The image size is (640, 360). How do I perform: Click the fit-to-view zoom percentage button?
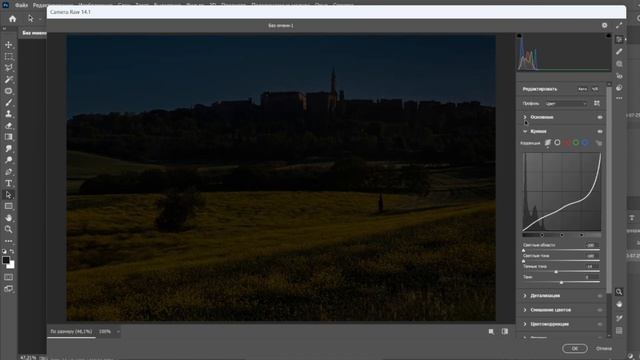(x=71, y=331)
